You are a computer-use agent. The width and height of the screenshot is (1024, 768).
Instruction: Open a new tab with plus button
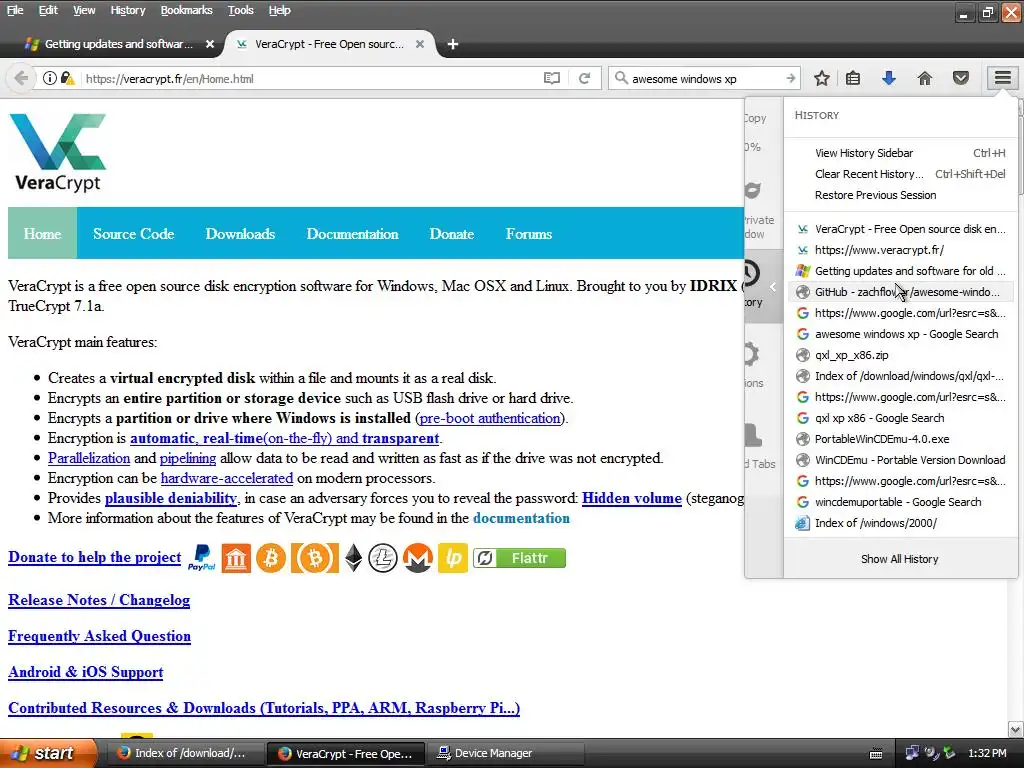click(x=453, y=44)
